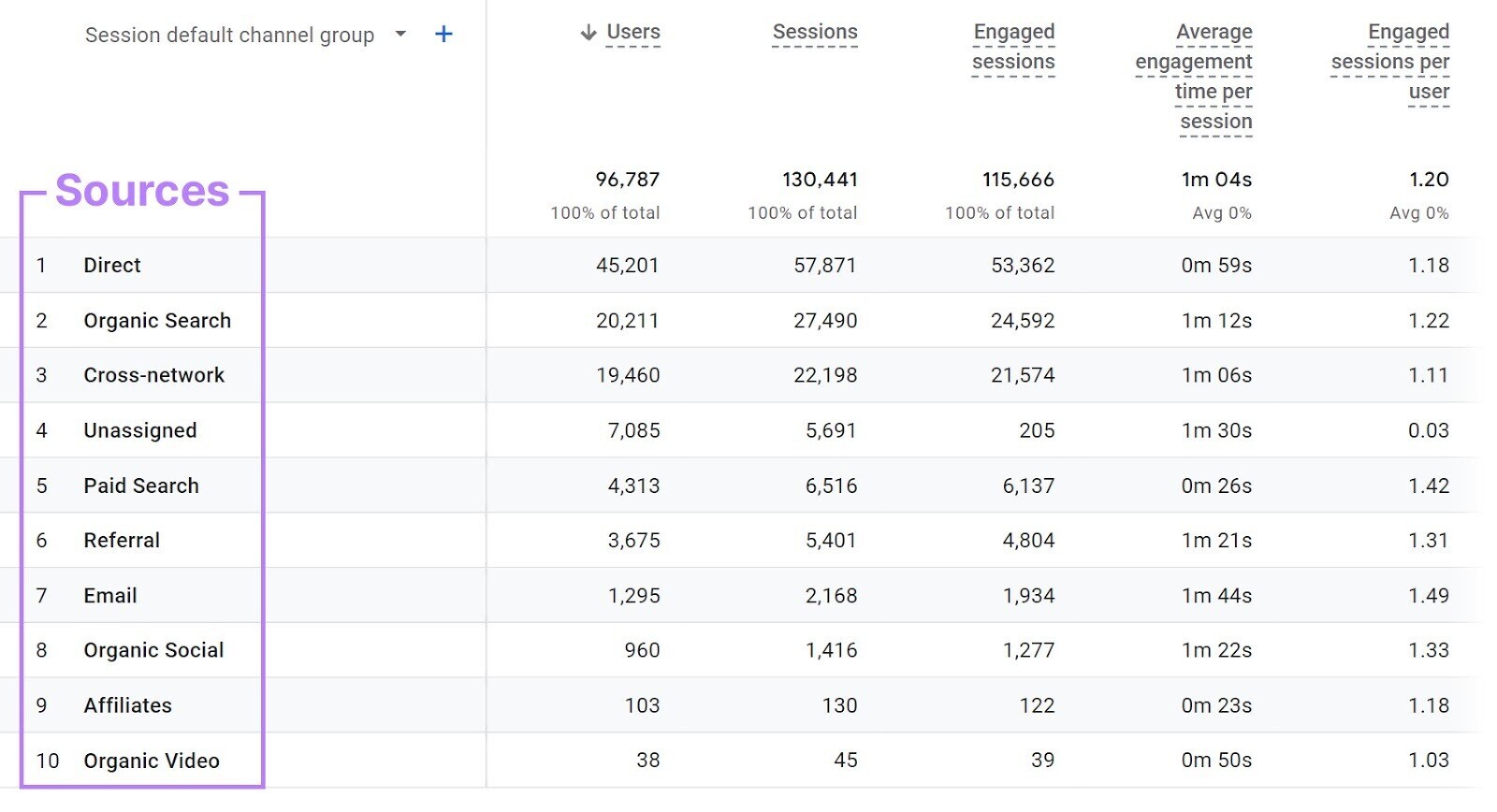Click the 45,201 users value for Direct
The width and height of the screenshot is (1497, 812).
pyautogui.click(x=627, y=266)
